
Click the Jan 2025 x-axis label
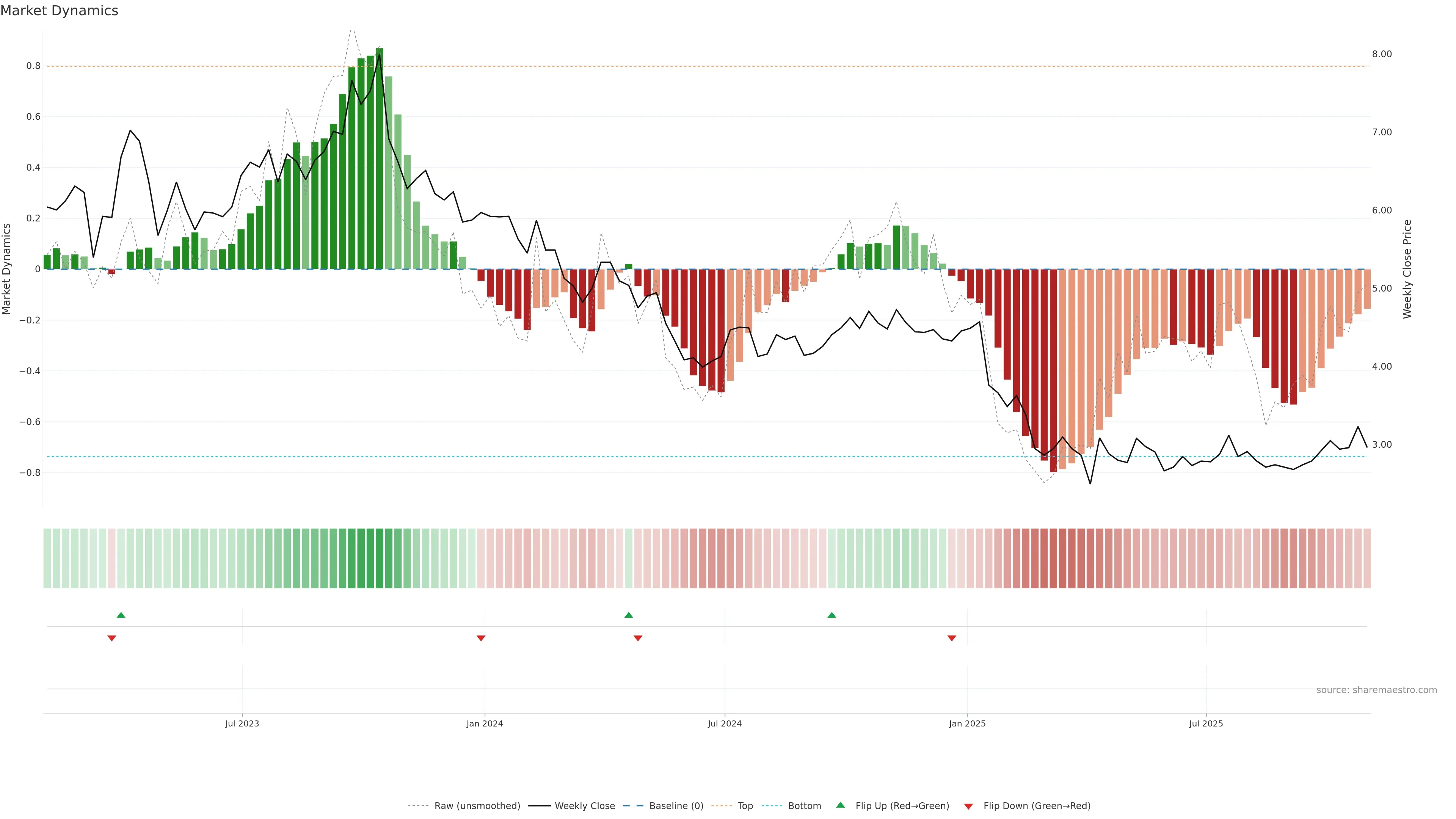pos(967,723)
